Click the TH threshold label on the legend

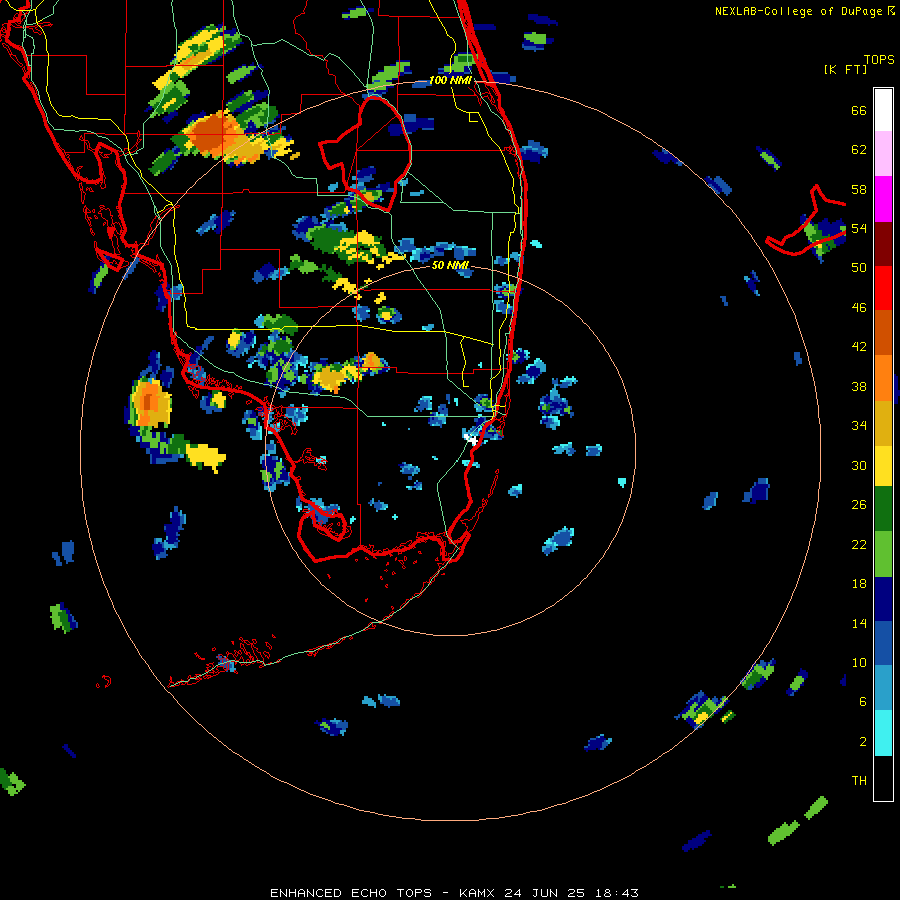859,781
